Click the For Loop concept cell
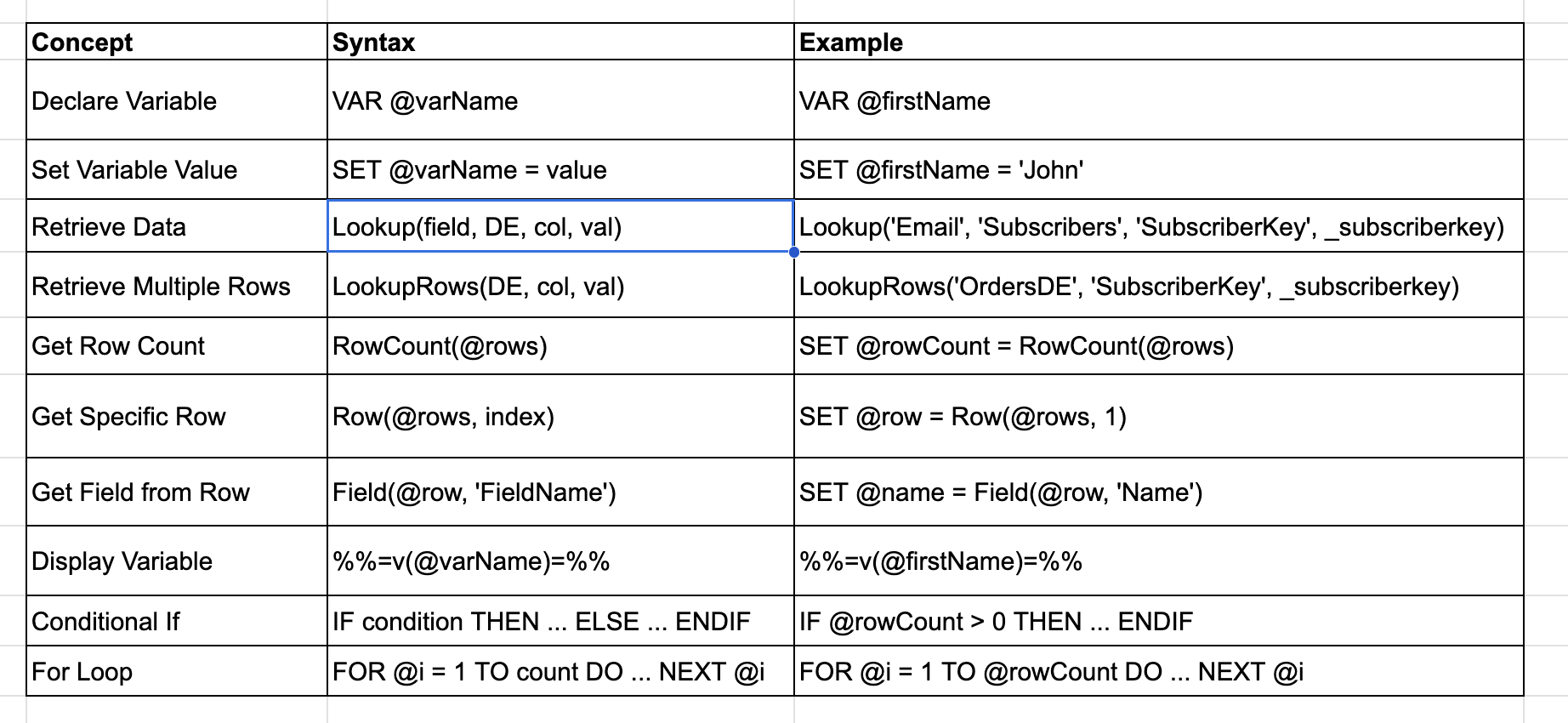1568x723 pixels. click(177, 671)
